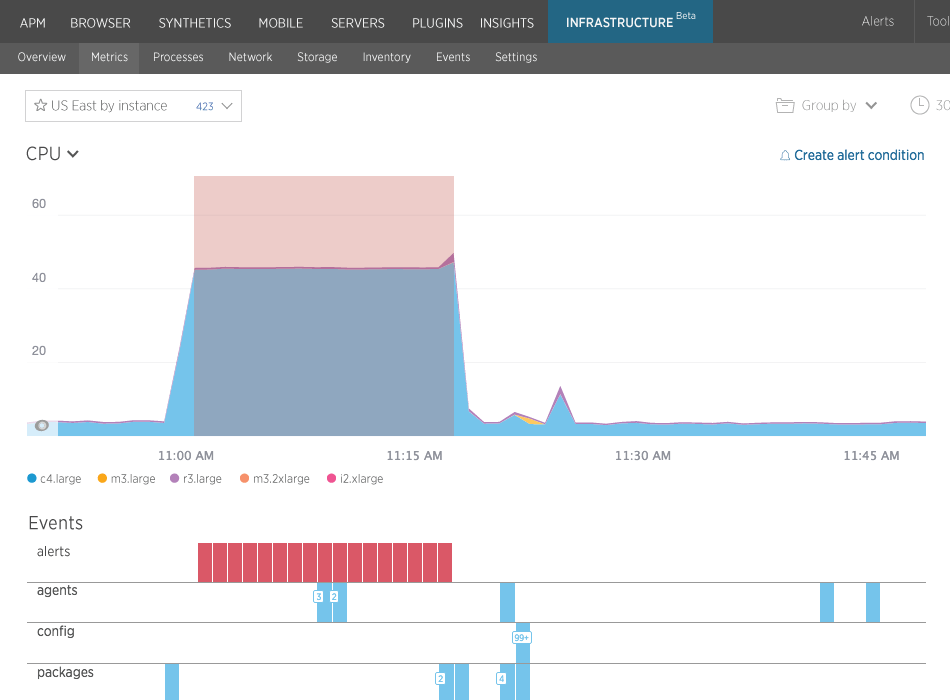Screen dimensions: 950x700
Task: Click the packages event badge labeled 4
Action: point(501,678)
